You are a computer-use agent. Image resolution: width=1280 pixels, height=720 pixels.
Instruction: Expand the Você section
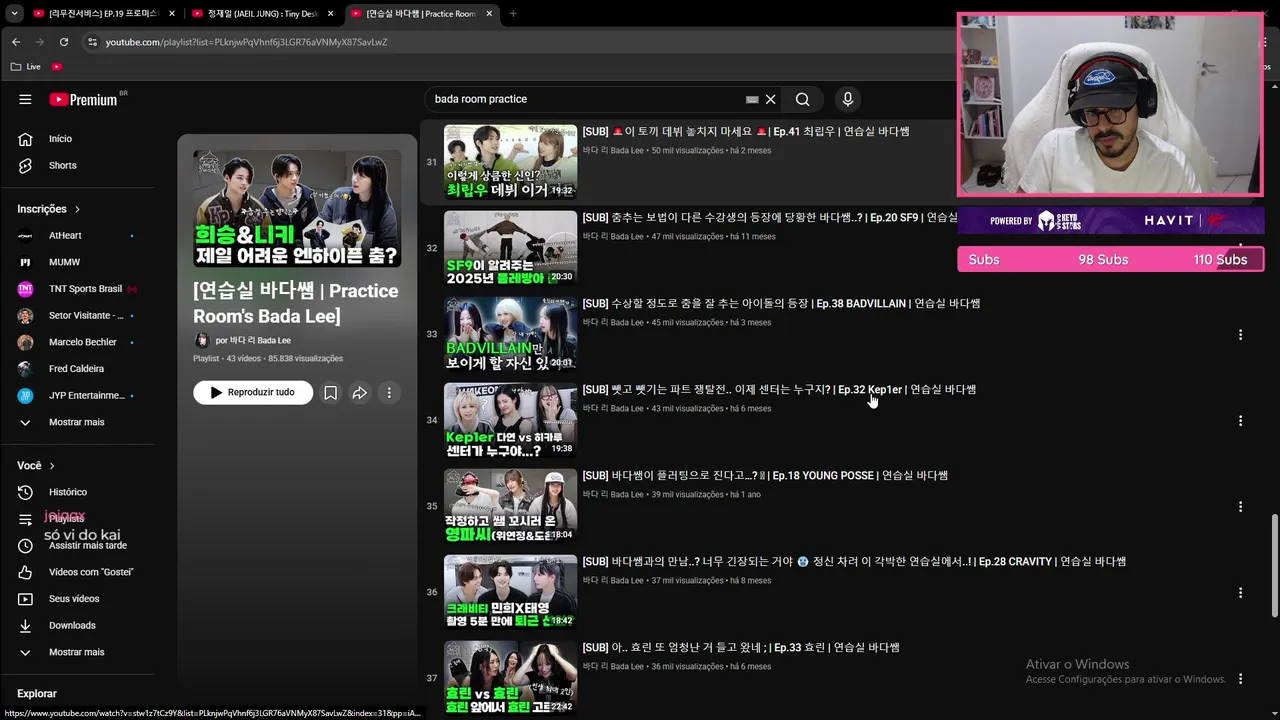(36, 465)
